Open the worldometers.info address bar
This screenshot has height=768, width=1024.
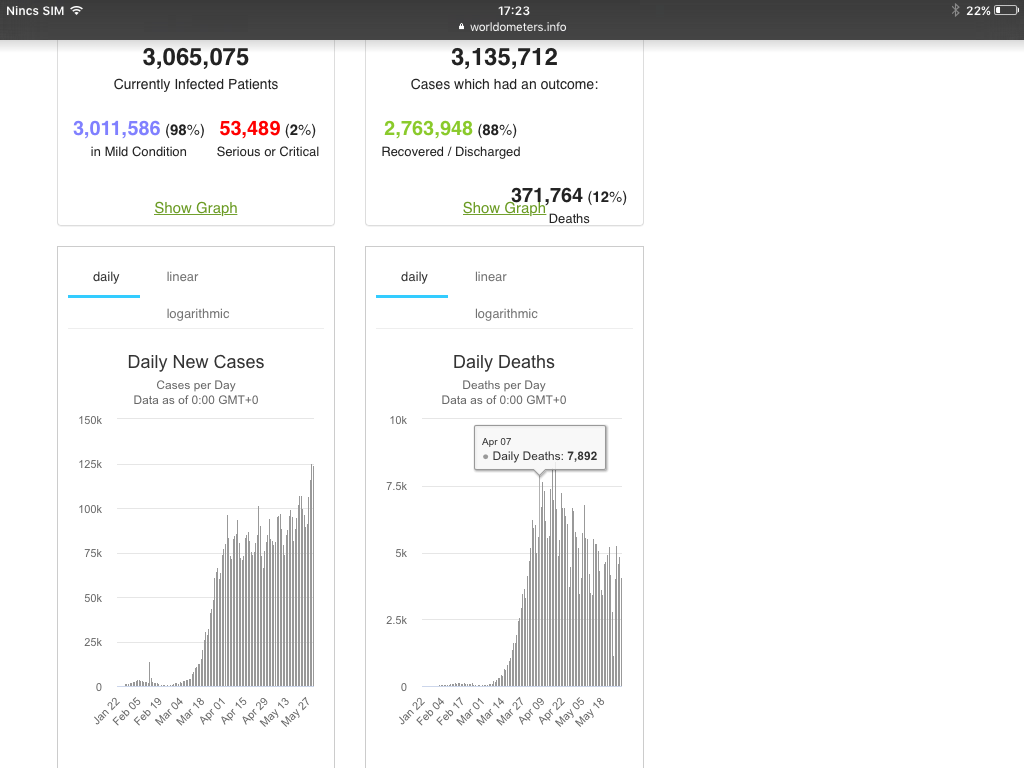pos(512,27)
